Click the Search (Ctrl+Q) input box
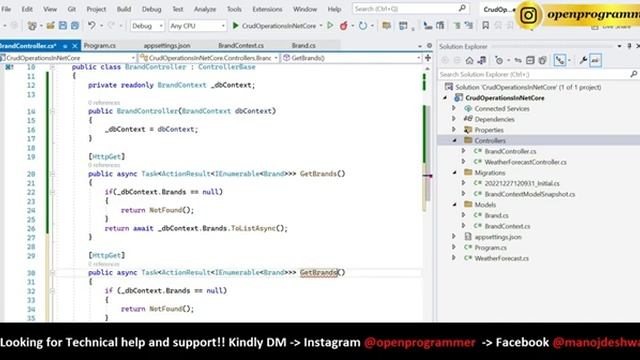The image size is (640, 360). coord(410,9)
